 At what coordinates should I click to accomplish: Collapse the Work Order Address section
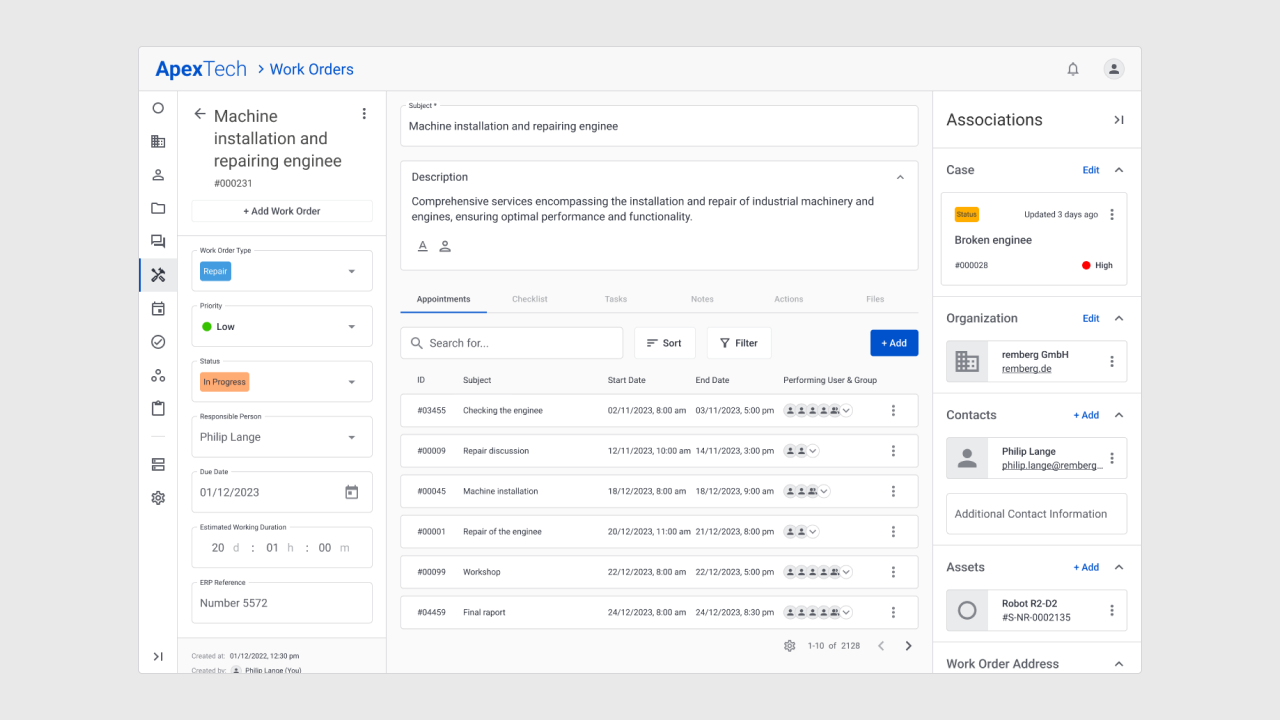[x=1119, y=664]
